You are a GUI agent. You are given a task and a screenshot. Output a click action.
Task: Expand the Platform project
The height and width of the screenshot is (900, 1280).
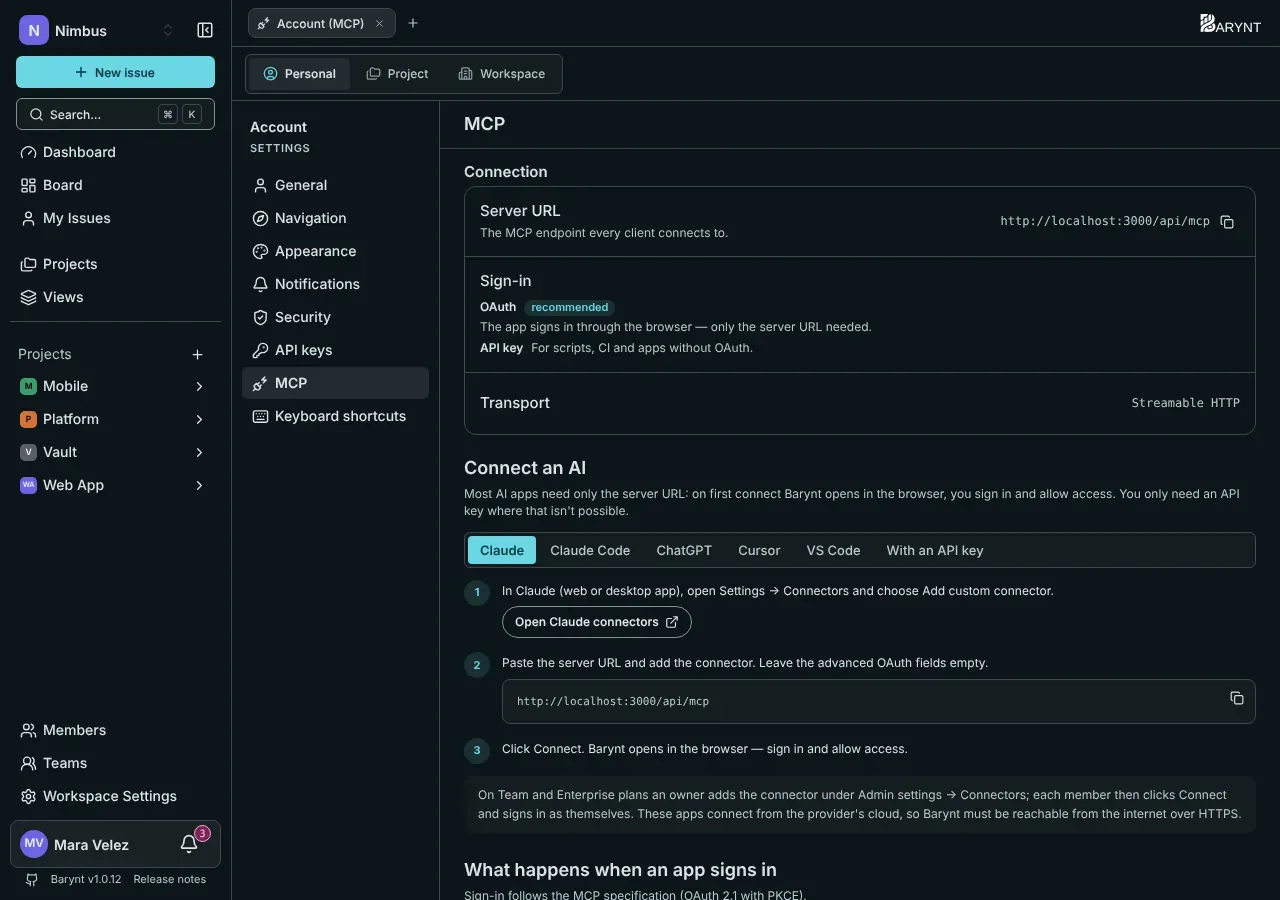point(199,419)
